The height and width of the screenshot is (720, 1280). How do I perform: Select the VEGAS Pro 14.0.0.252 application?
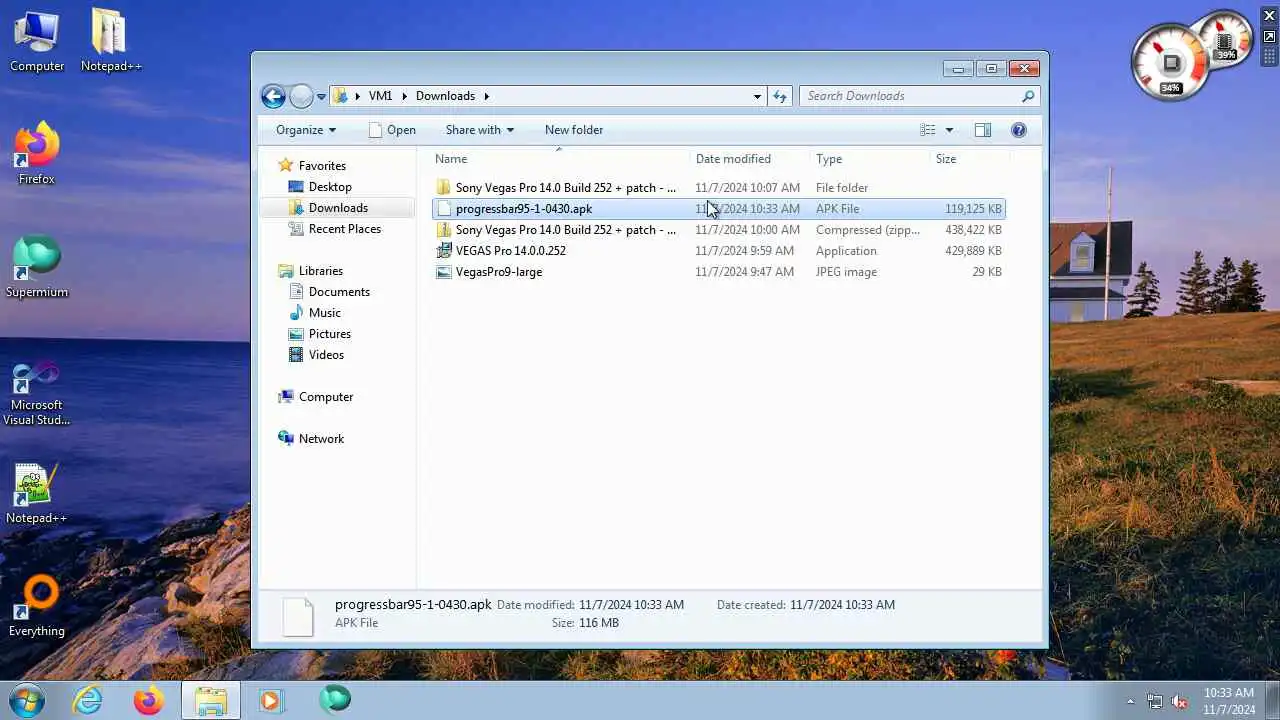pyautogui.click(x=719, y=251)
